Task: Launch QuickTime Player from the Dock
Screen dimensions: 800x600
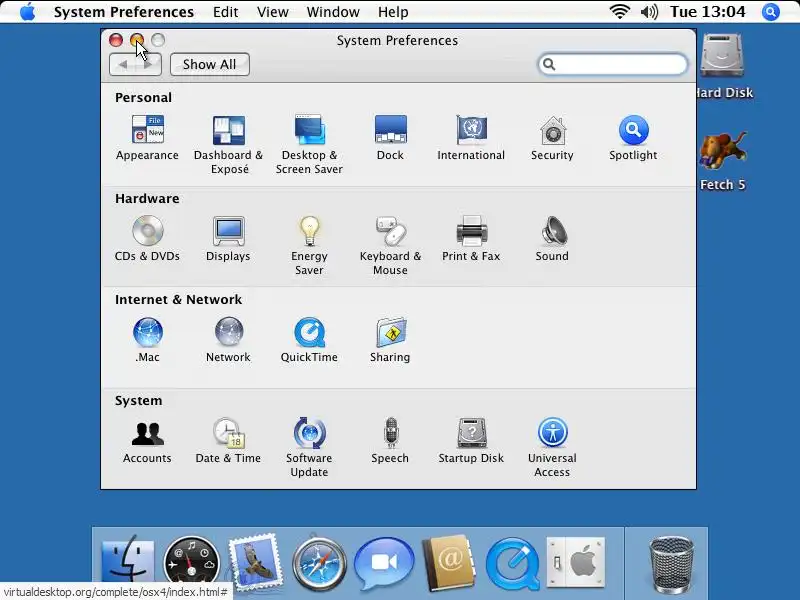Action: coord(512,564)
